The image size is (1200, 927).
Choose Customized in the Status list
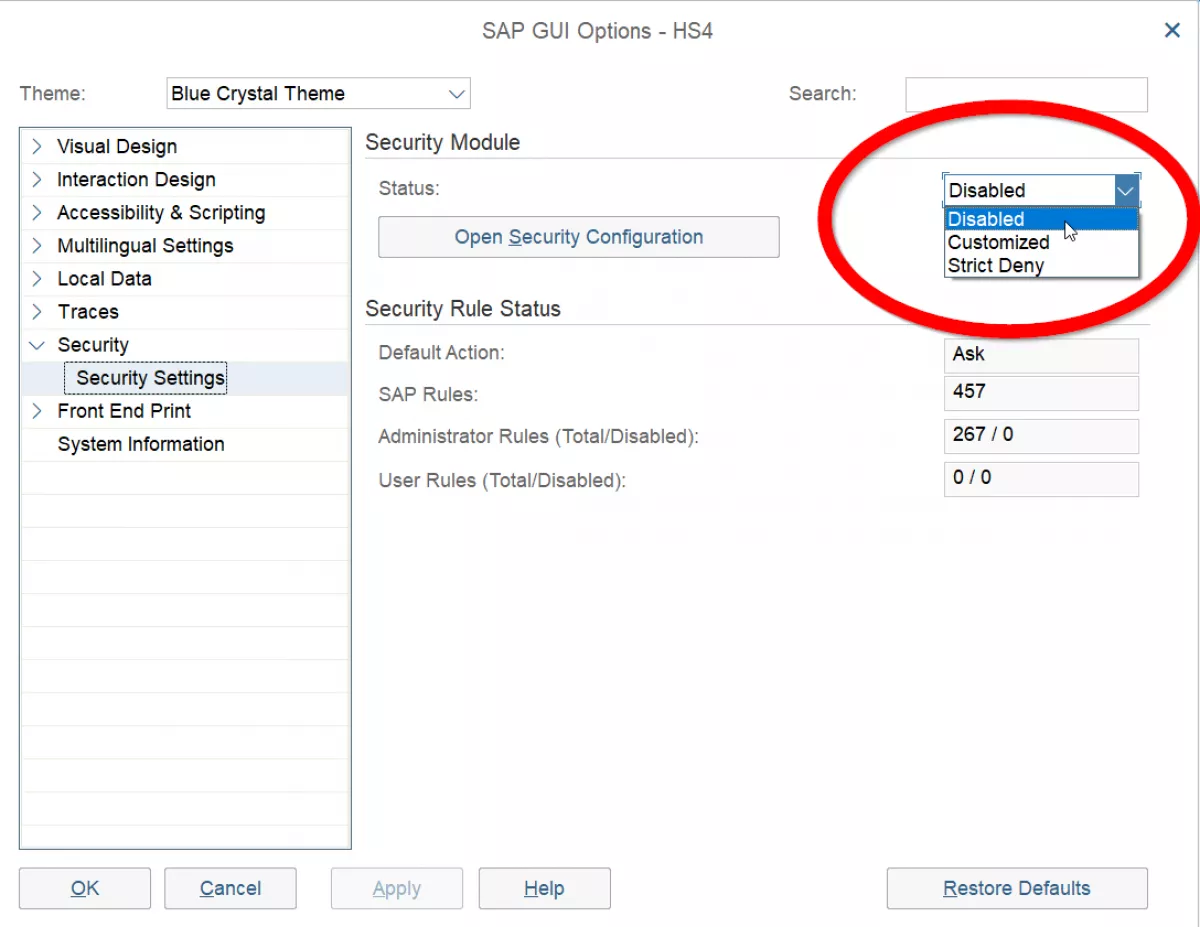click(x=1041, y=242)
